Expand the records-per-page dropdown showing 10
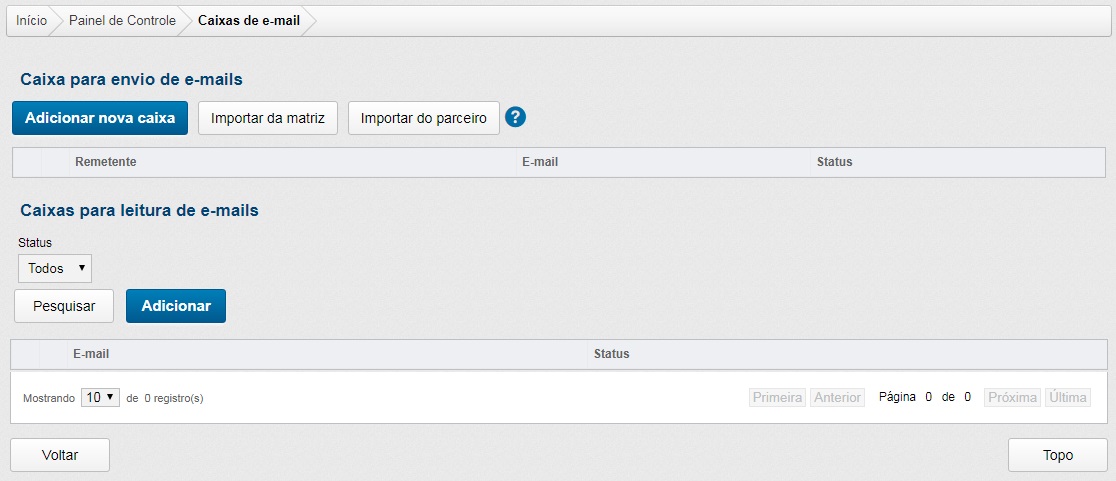The width and height of the screenshot is (1116, 481). click(100, 397)
